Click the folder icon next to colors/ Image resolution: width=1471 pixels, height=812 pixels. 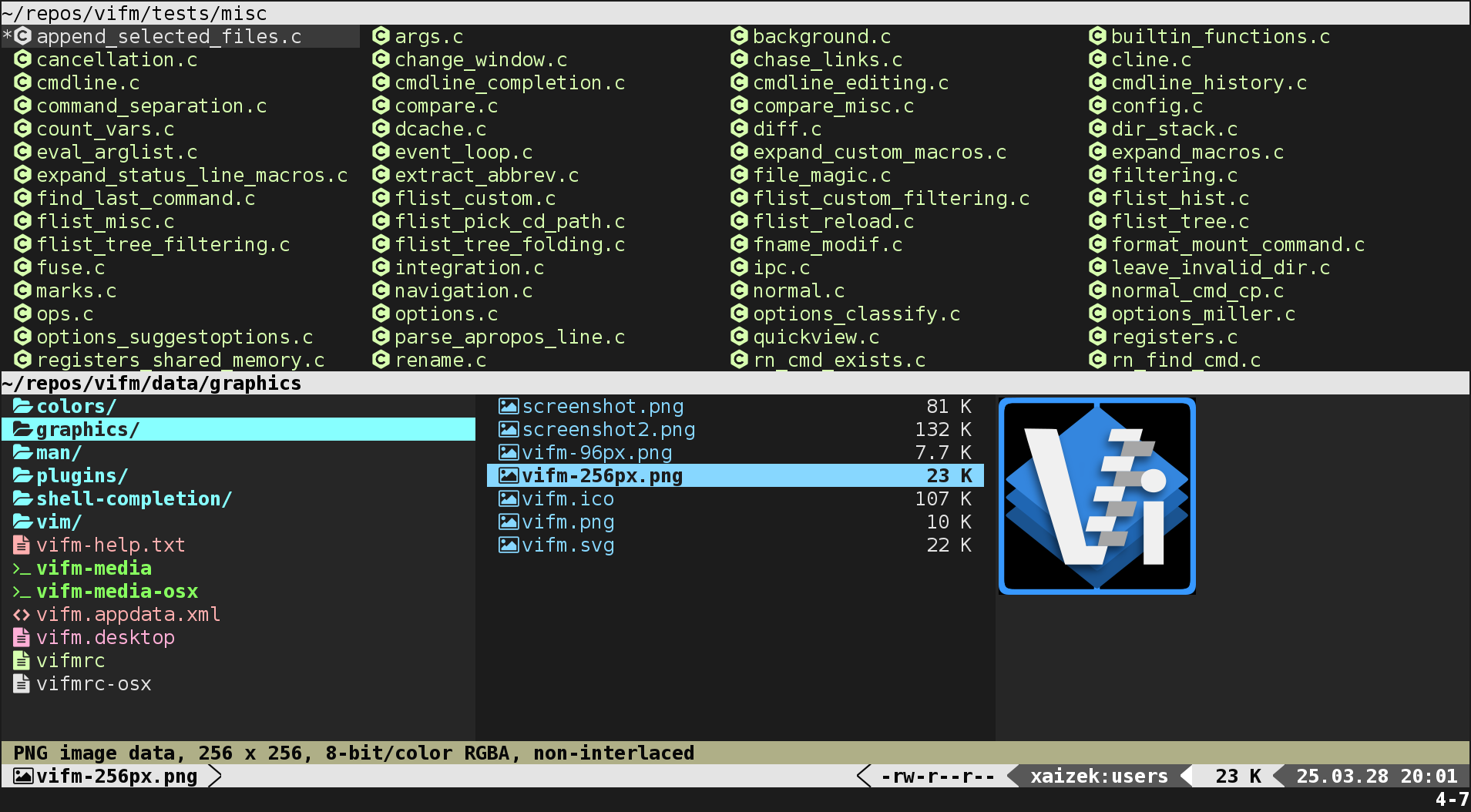click(23, 406)
